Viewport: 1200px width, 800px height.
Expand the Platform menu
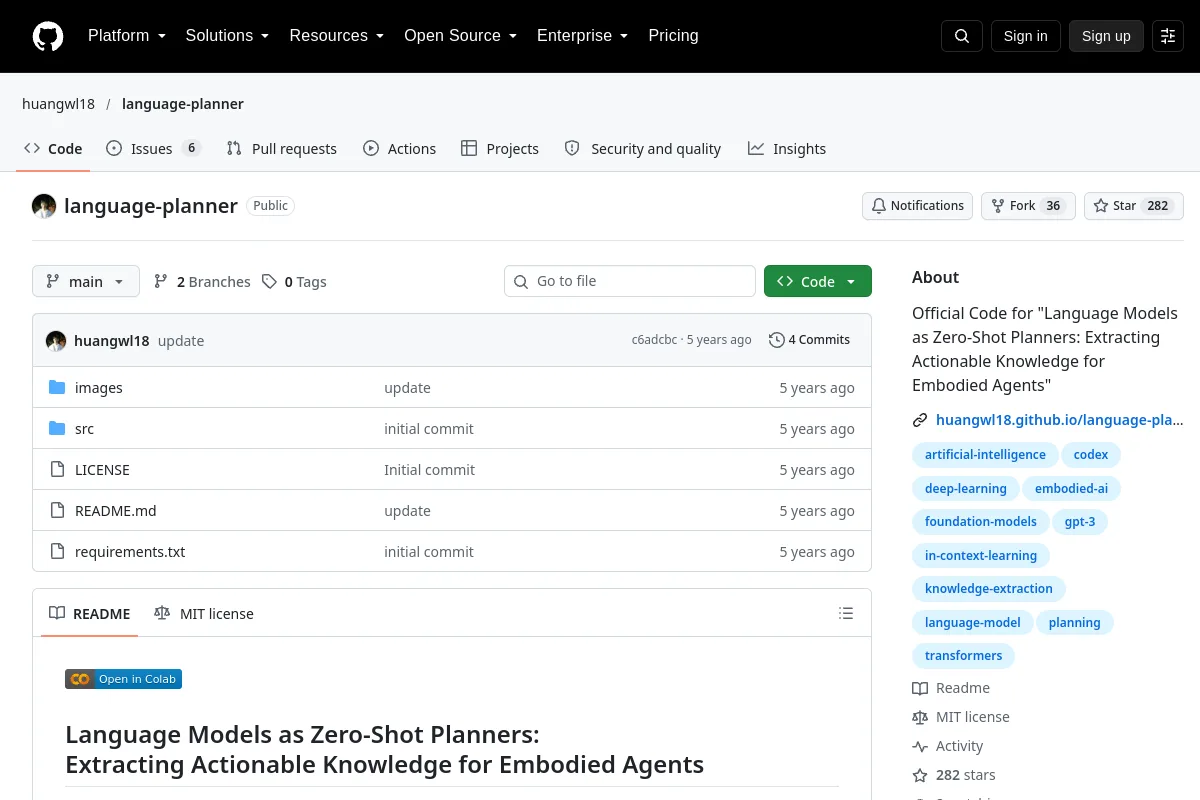[x=126, y=36]
